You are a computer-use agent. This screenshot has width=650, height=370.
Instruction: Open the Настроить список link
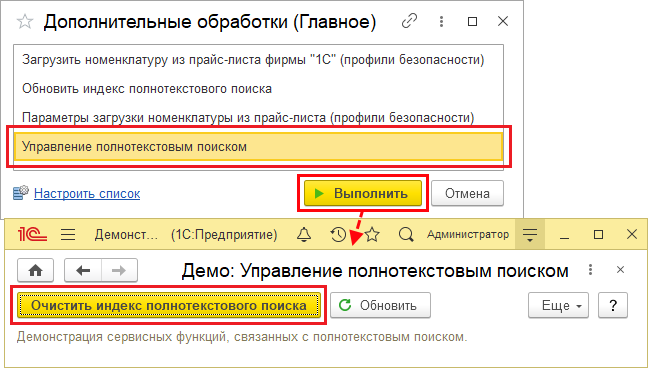point(87,193)
